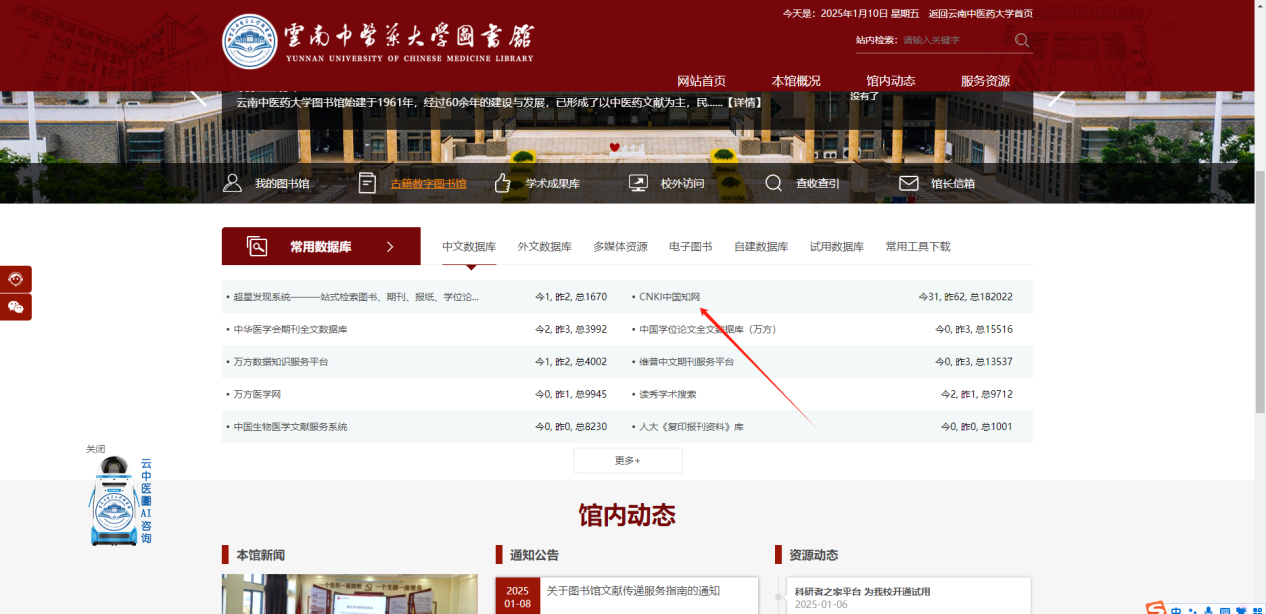The width and height of the screenshot is (1266, 614).
Task: Go to previous banner slide arrow
Action: (199, 96)
